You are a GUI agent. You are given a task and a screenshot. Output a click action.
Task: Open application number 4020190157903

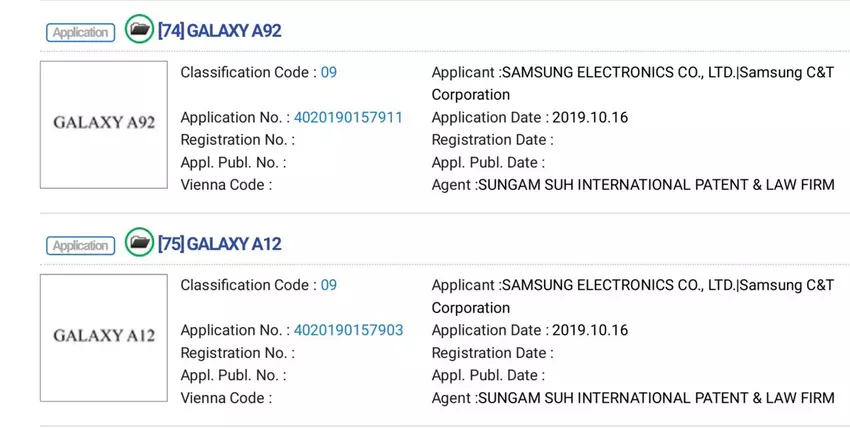coord(348,330)
